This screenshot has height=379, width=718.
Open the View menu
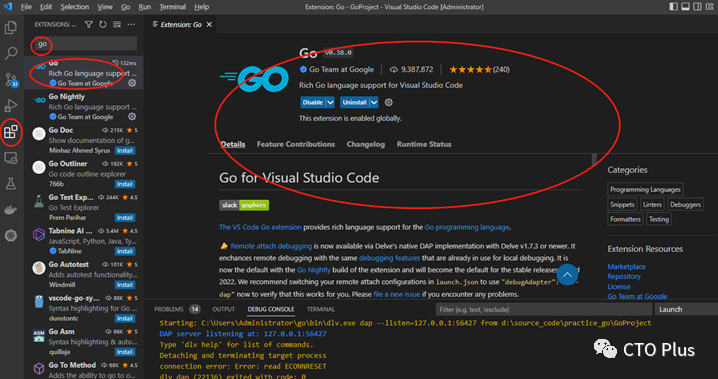tap(105, 7)
